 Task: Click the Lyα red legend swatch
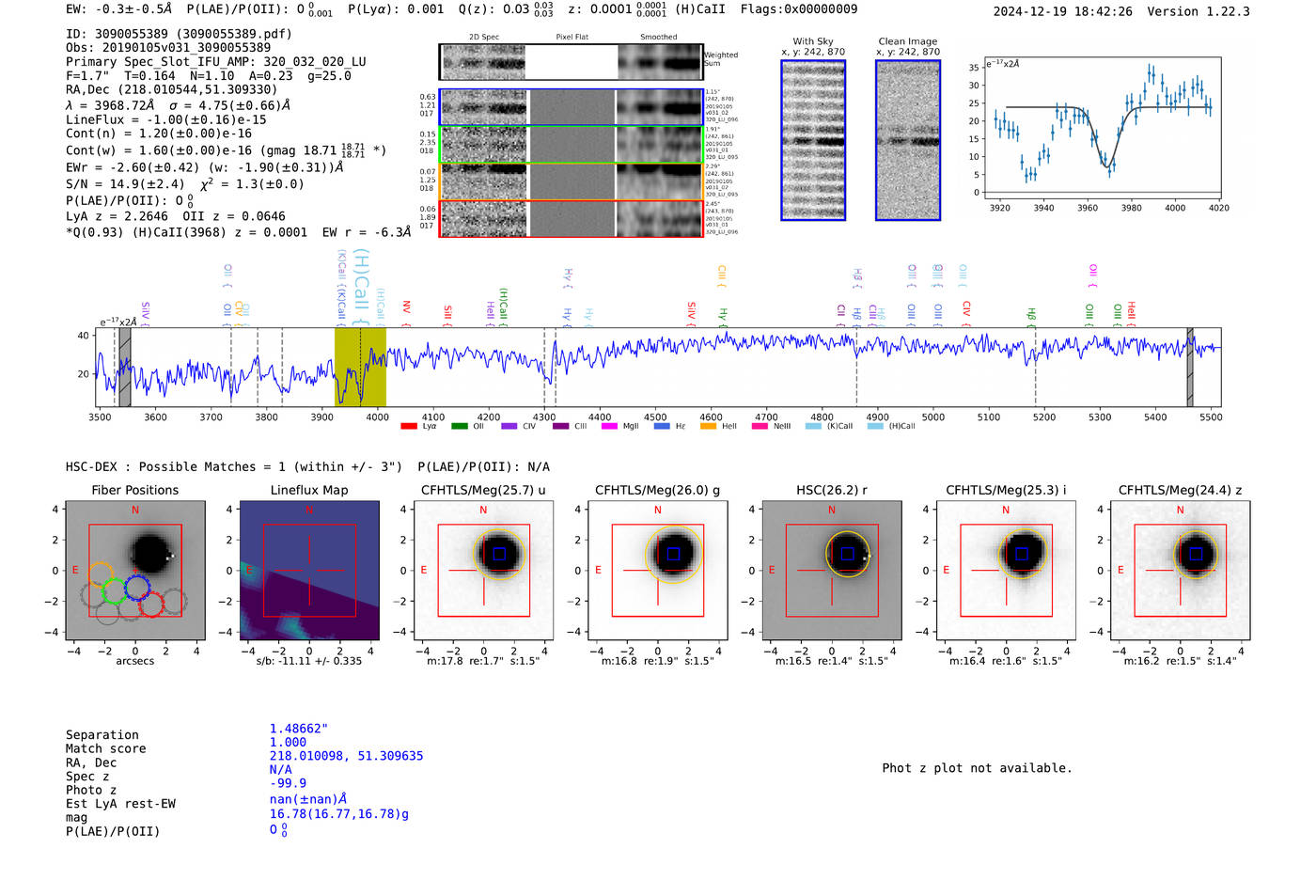click(409, 426)
